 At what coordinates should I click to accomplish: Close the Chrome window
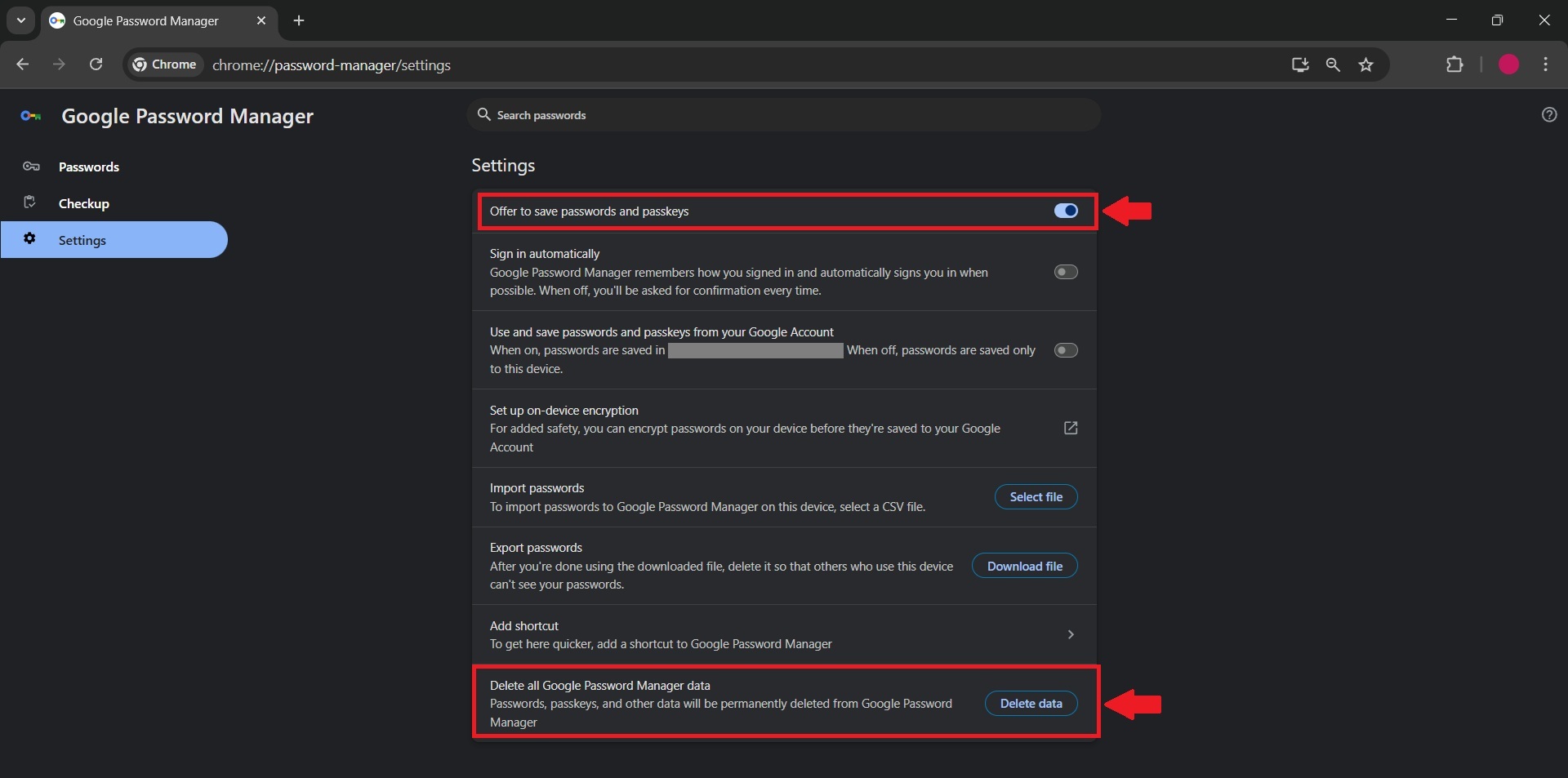[x=1543, y=20]
